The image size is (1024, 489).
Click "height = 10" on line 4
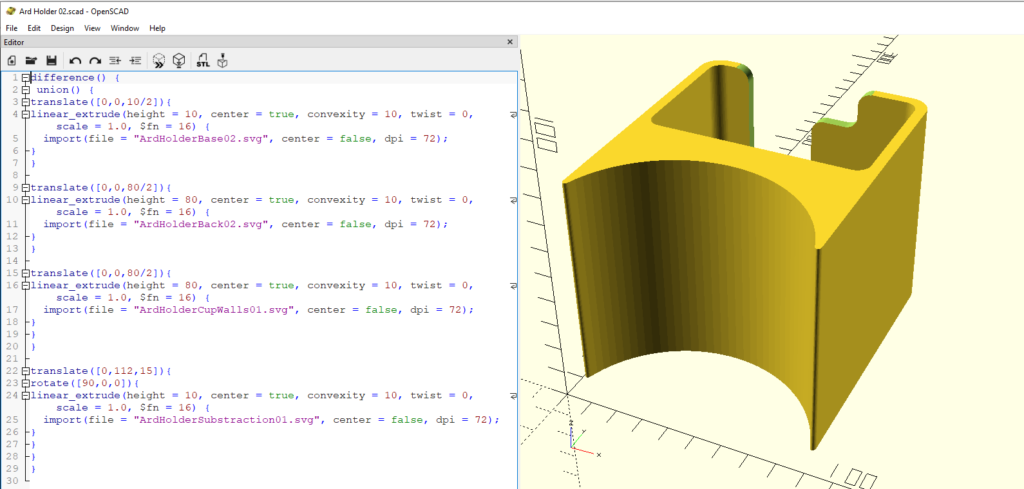pos(163,114)
